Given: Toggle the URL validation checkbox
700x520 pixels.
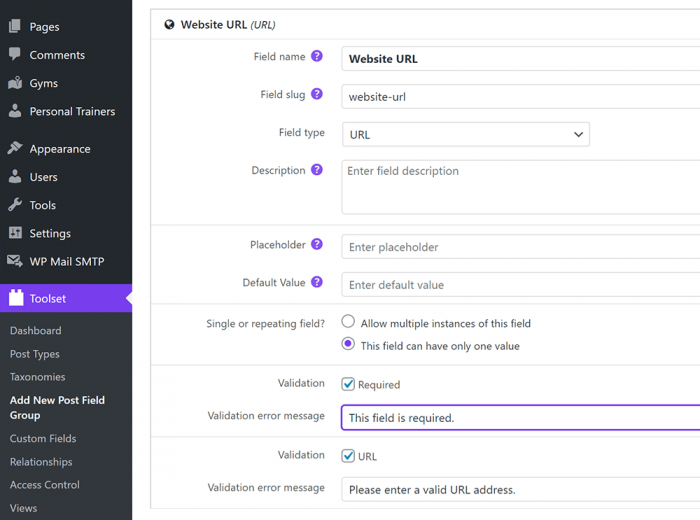Looking at the screenshot, I should pyautogui.click(x=348, y=456).
